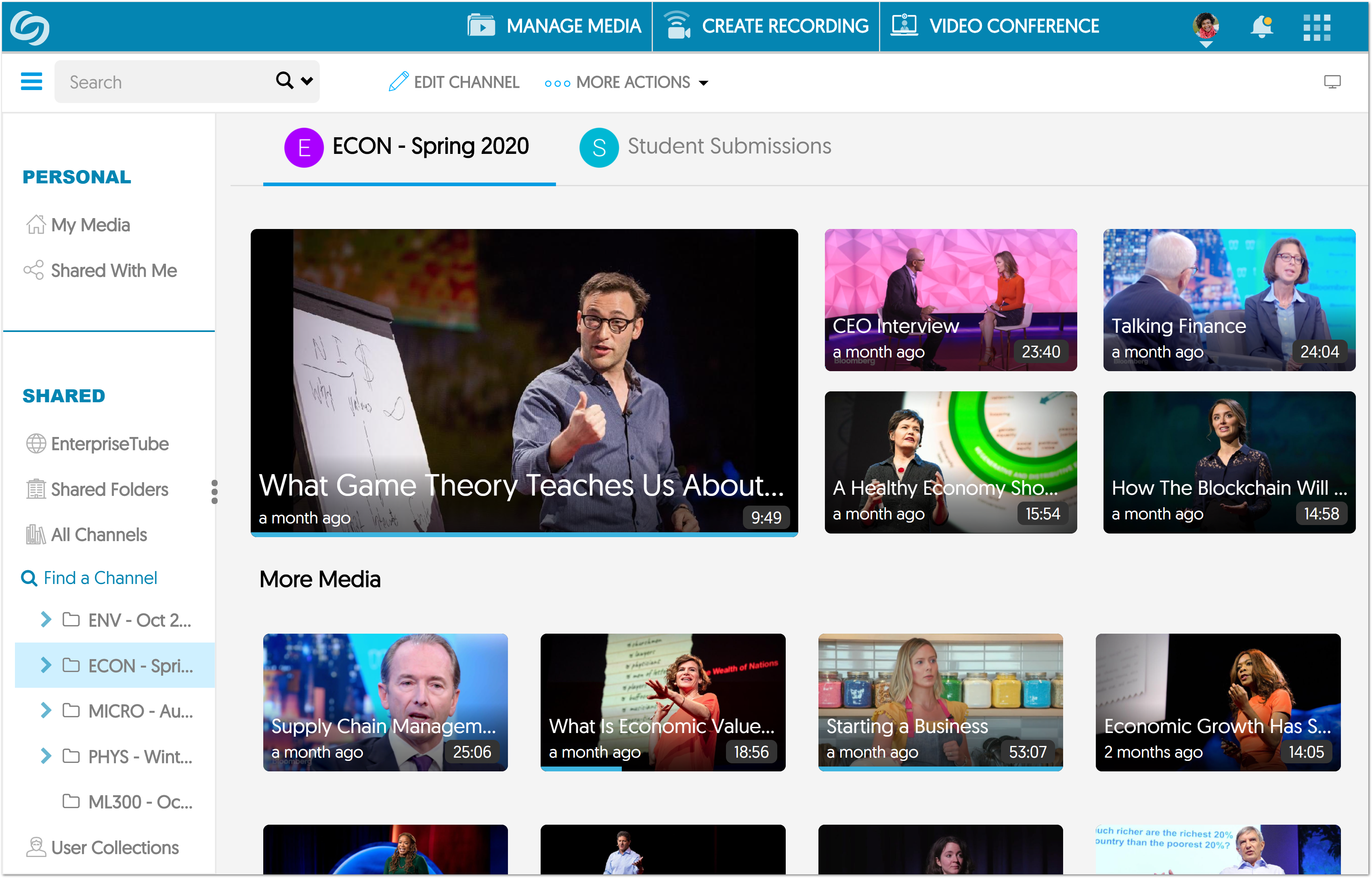Expand the PHYS - Wint folder
This screenshot has width=1372, height=878.
click(x=46, y=756)
